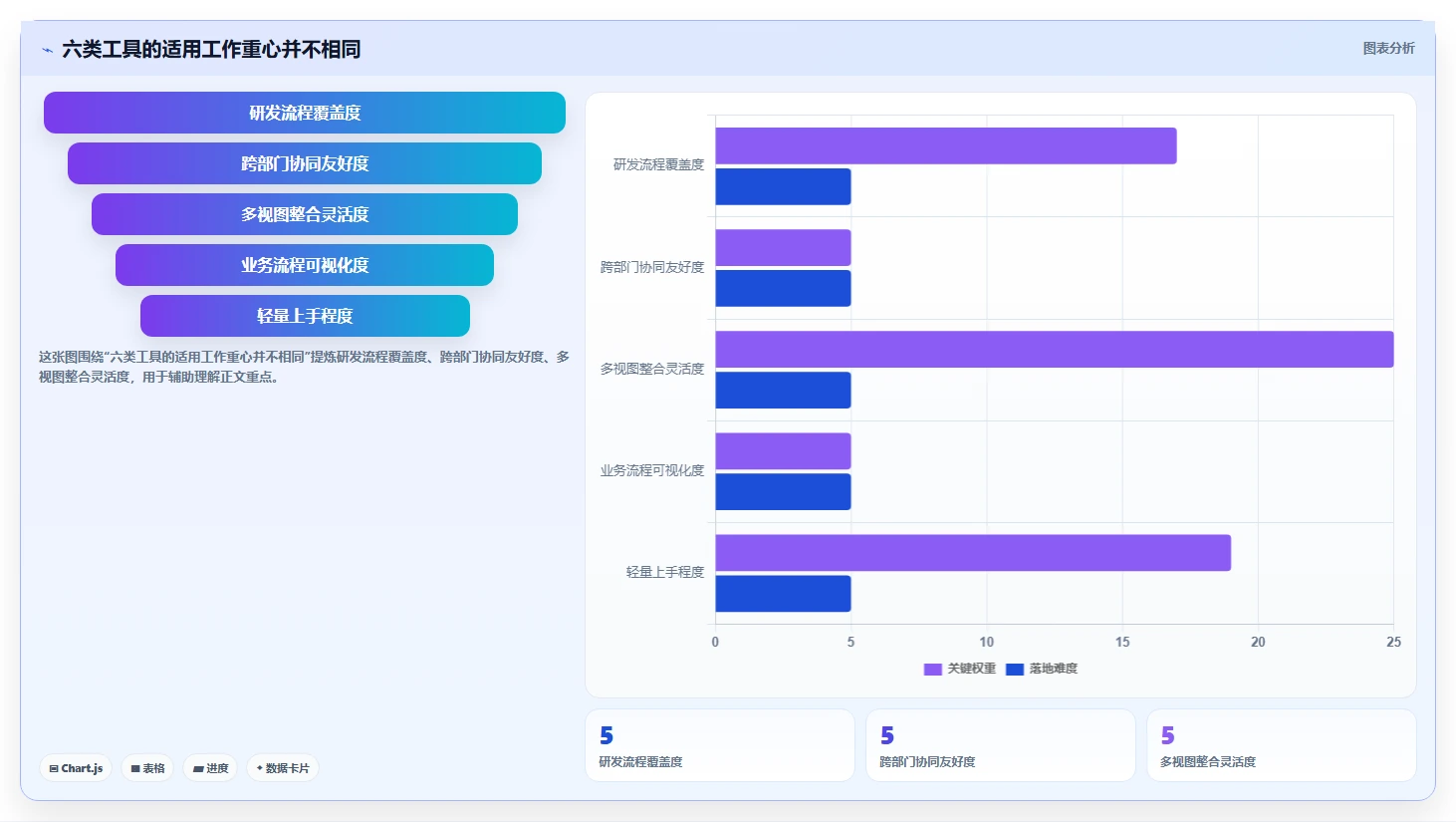Click the x-axis tick label 10
This screenshot has width=1456, height=822.
(x=986, y=642)
